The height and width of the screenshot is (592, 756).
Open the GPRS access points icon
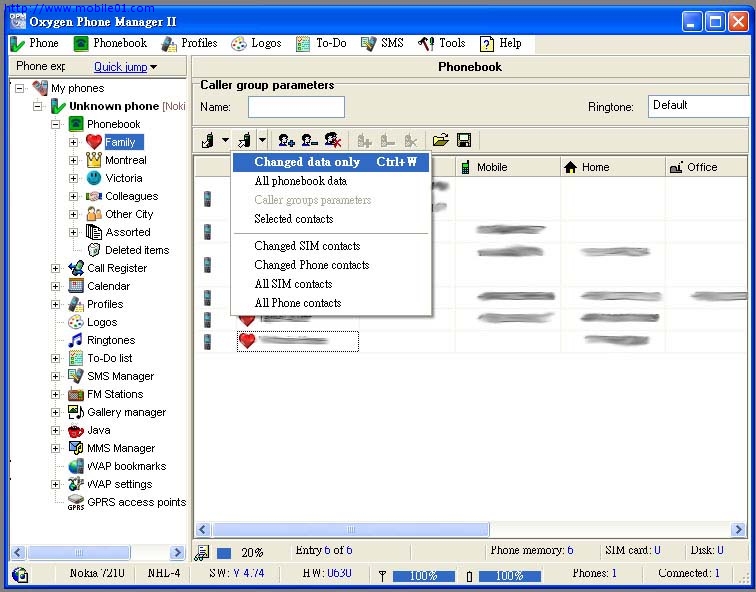pos(76,502)
